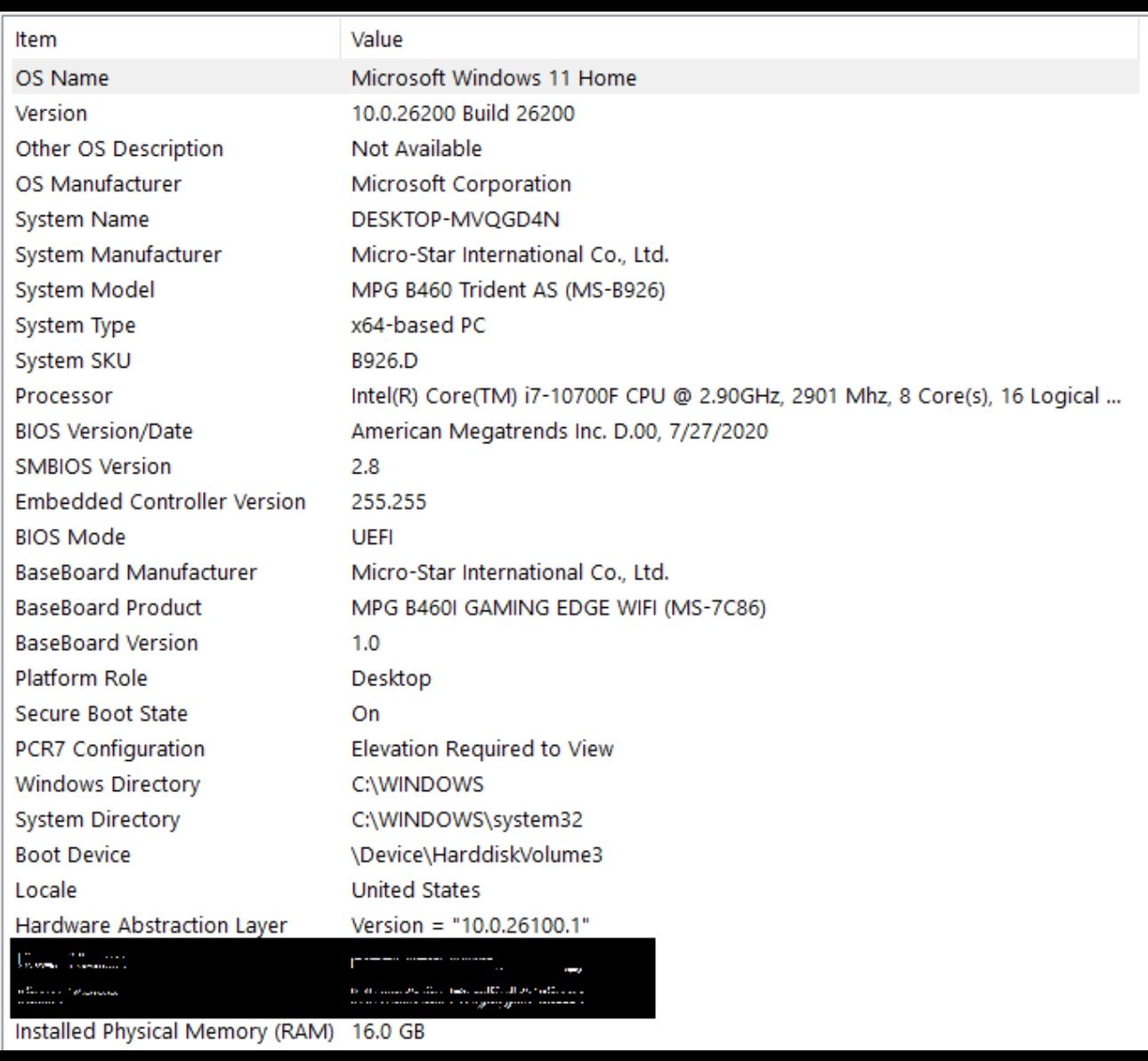Select the "OS Name" item label
The width and height of the screenshot is (1148, 1061).
pyautogui.click(x=61, y=77)
